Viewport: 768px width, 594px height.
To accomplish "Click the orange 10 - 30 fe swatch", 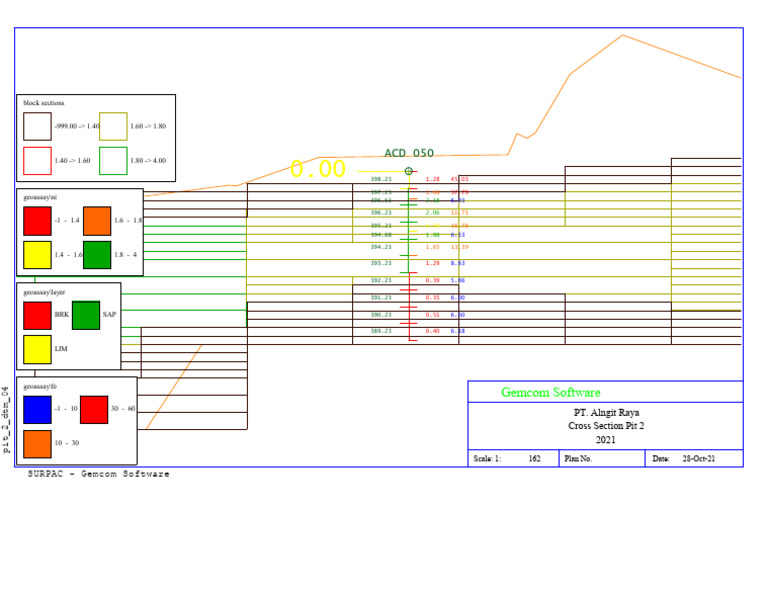I will pos(37,444).
